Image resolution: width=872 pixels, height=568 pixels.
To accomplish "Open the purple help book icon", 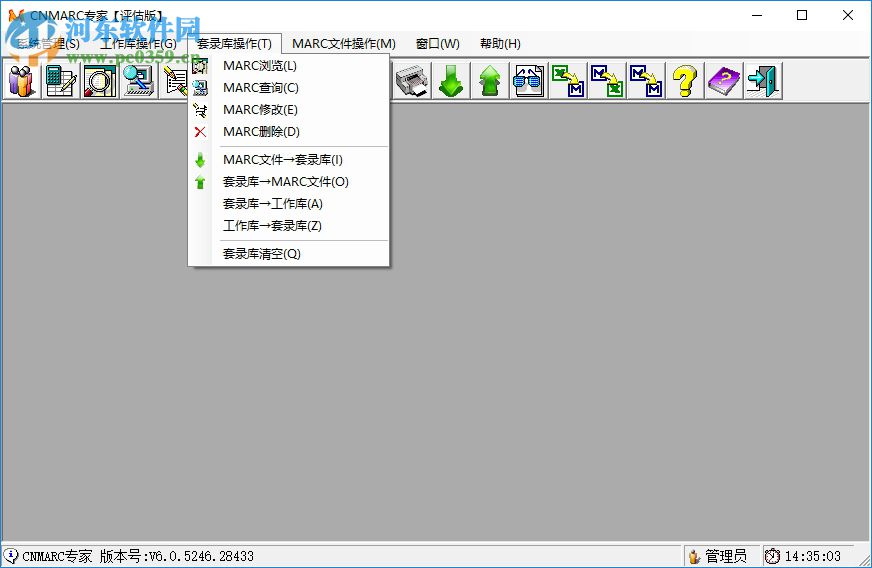I will click(724, 81).
